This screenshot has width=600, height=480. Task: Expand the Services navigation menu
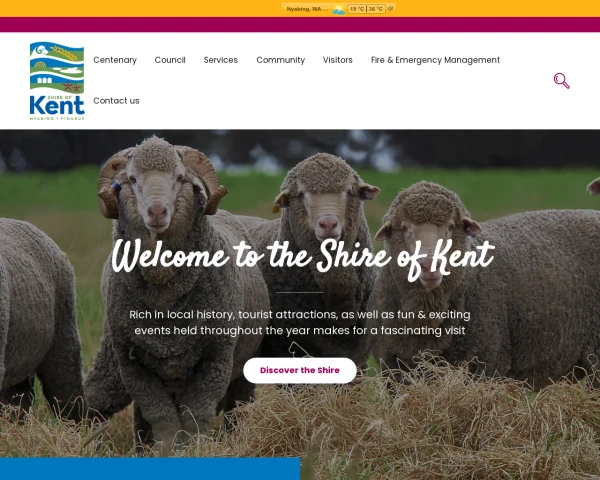[x=221, y=60]
